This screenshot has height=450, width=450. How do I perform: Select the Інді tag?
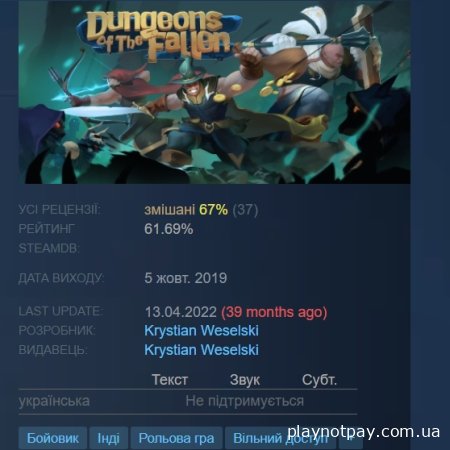coord(108,438)
